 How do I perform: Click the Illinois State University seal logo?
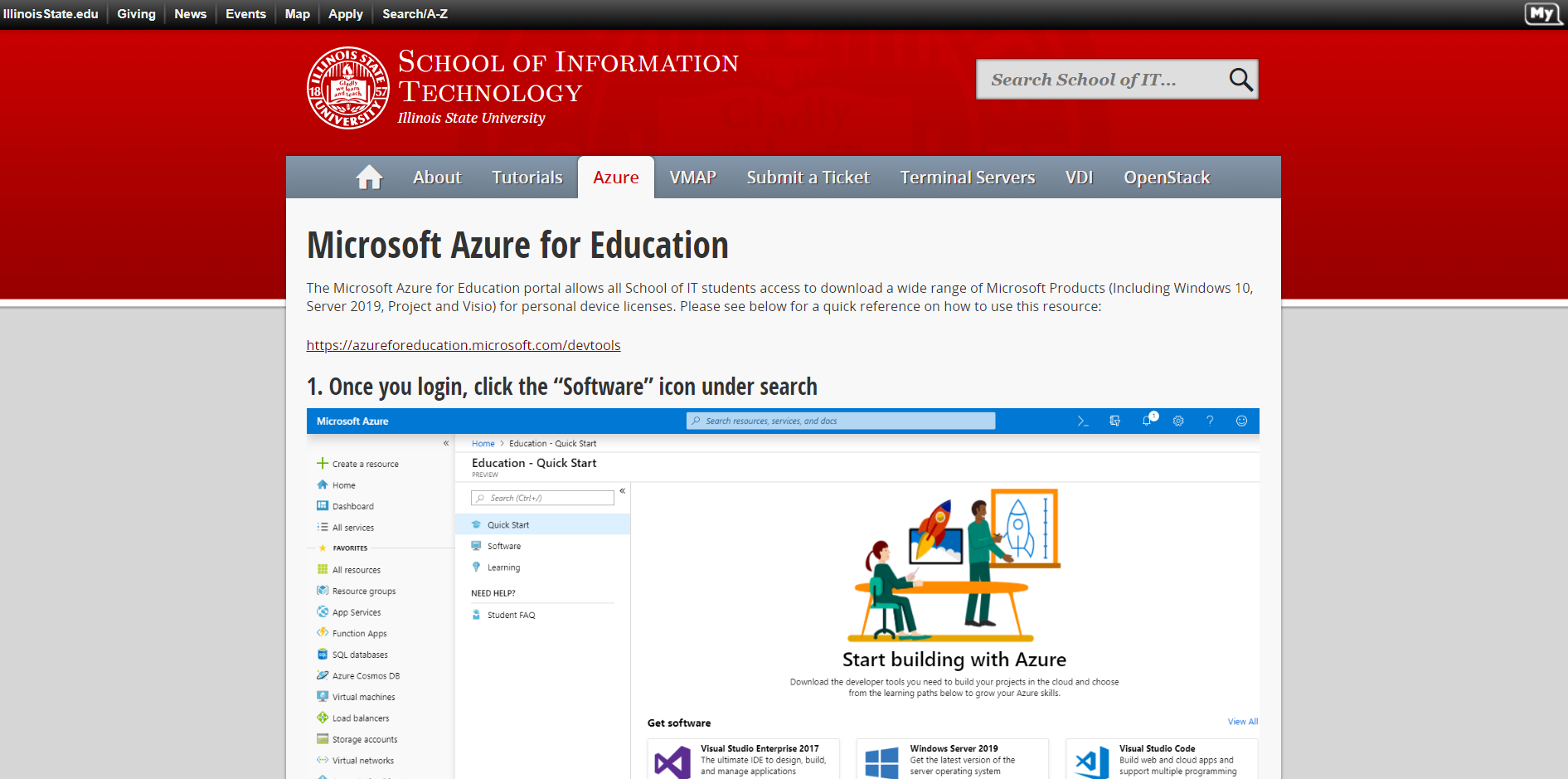coord(348,88)
